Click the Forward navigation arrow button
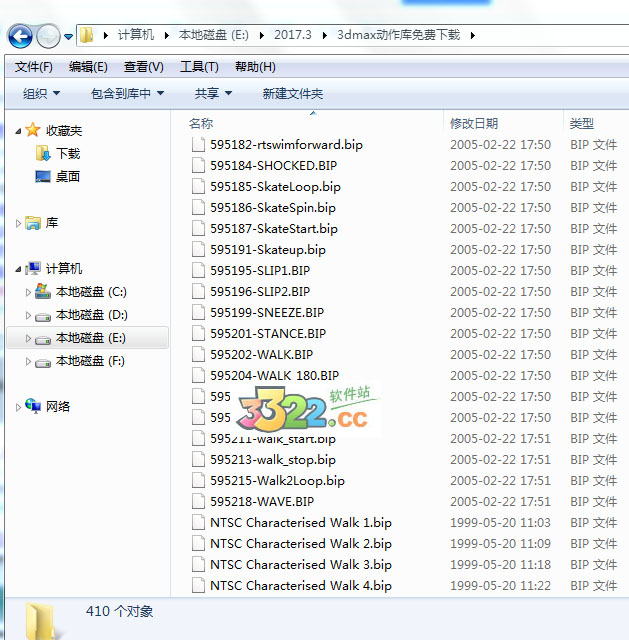 click(x=48, y=36)
